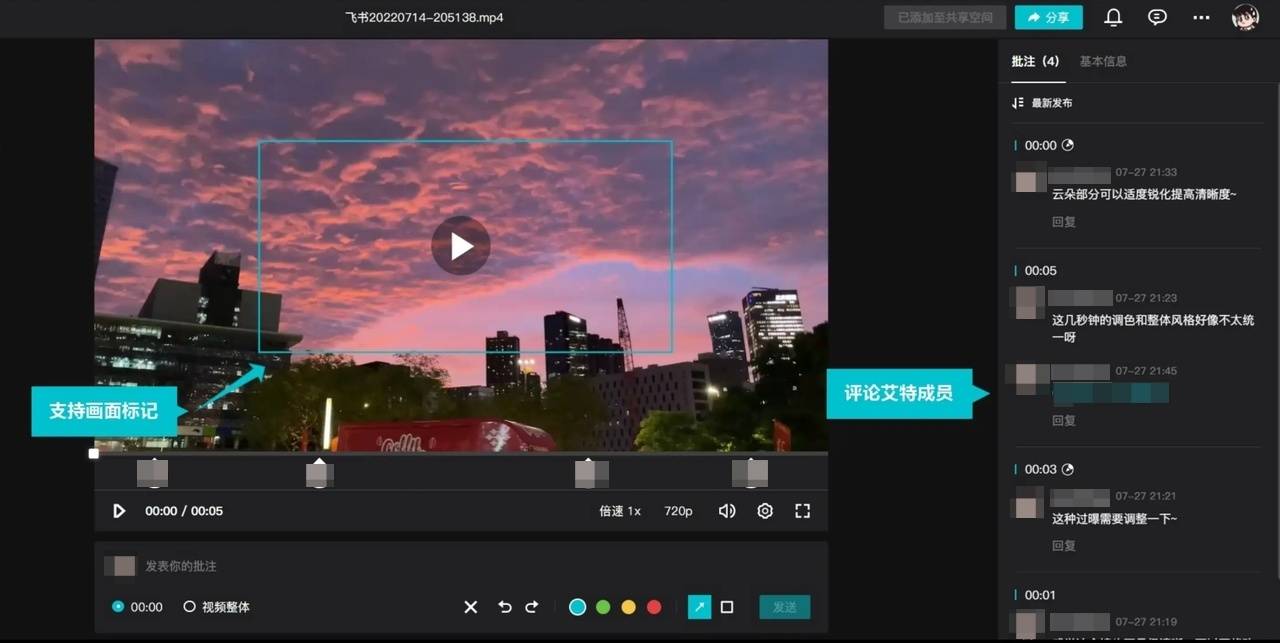Click first timeline comment marker
The height and width of the screenshot is (643, 1280).
[153, 472]
